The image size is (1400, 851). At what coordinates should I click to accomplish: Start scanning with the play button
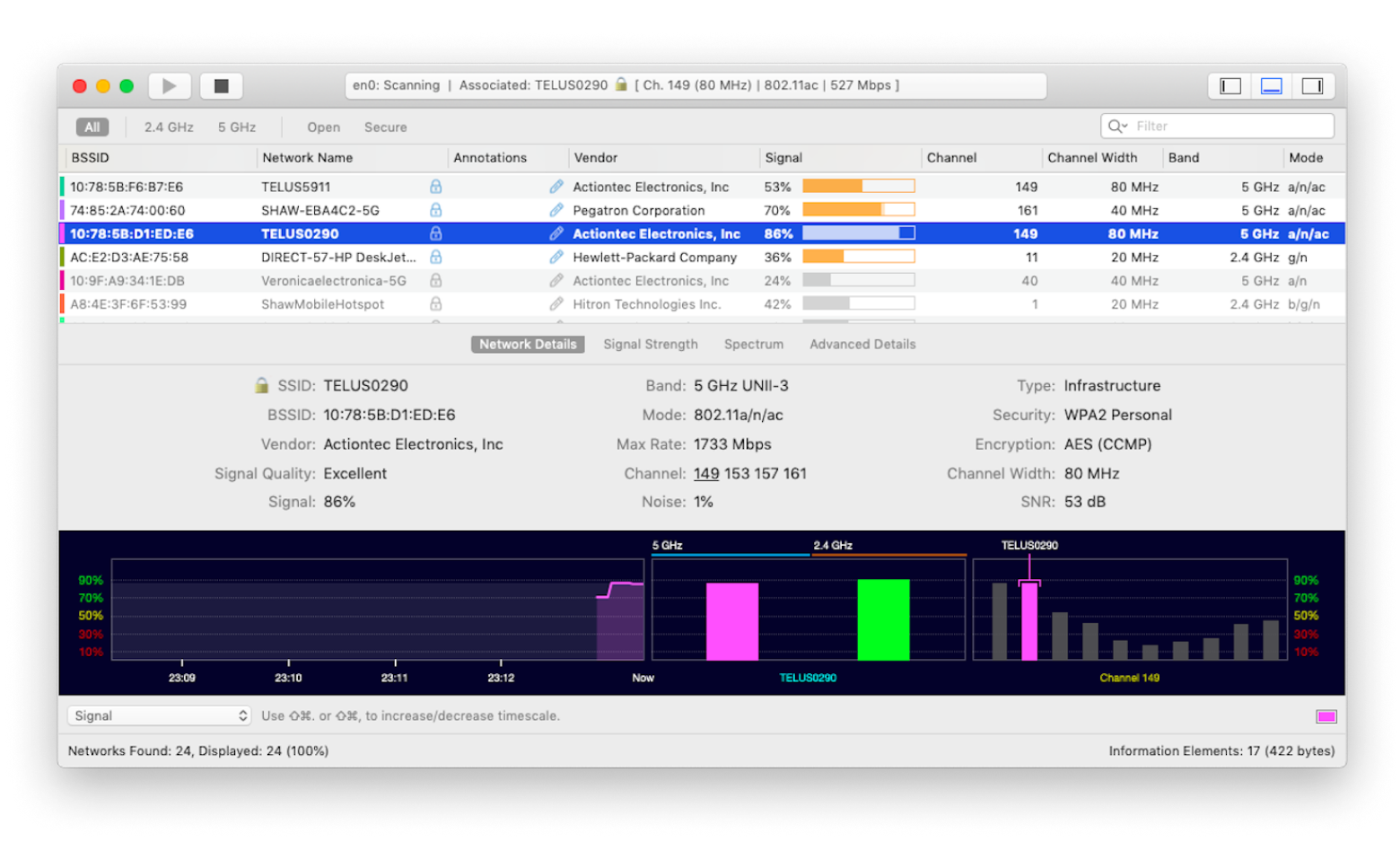tap(169, 86)
